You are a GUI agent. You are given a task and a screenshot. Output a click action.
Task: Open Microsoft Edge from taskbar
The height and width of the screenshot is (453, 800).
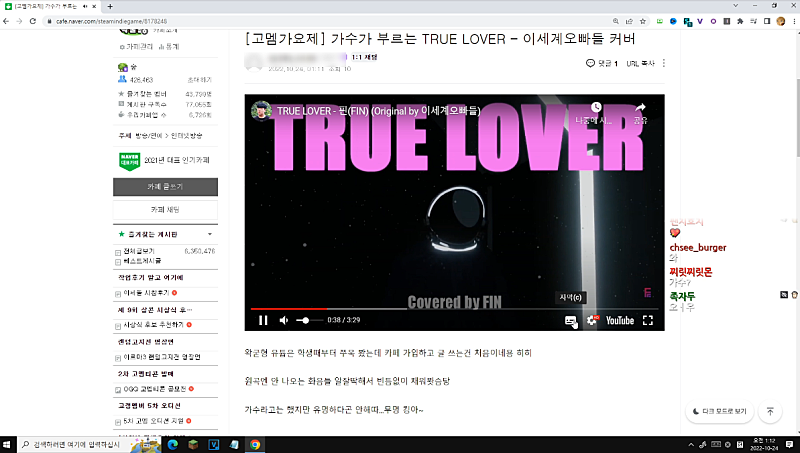point(172,444)
